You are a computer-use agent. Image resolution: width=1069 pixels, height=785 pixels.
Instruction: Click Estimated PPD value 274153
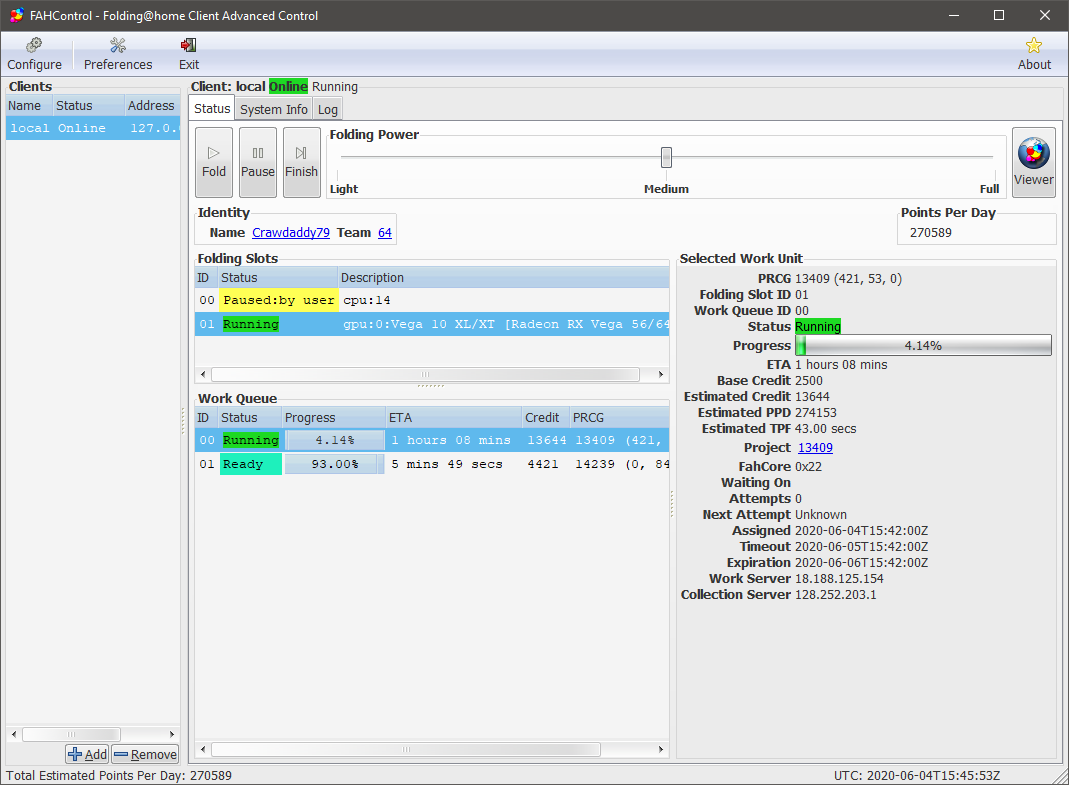pos(815,413)
